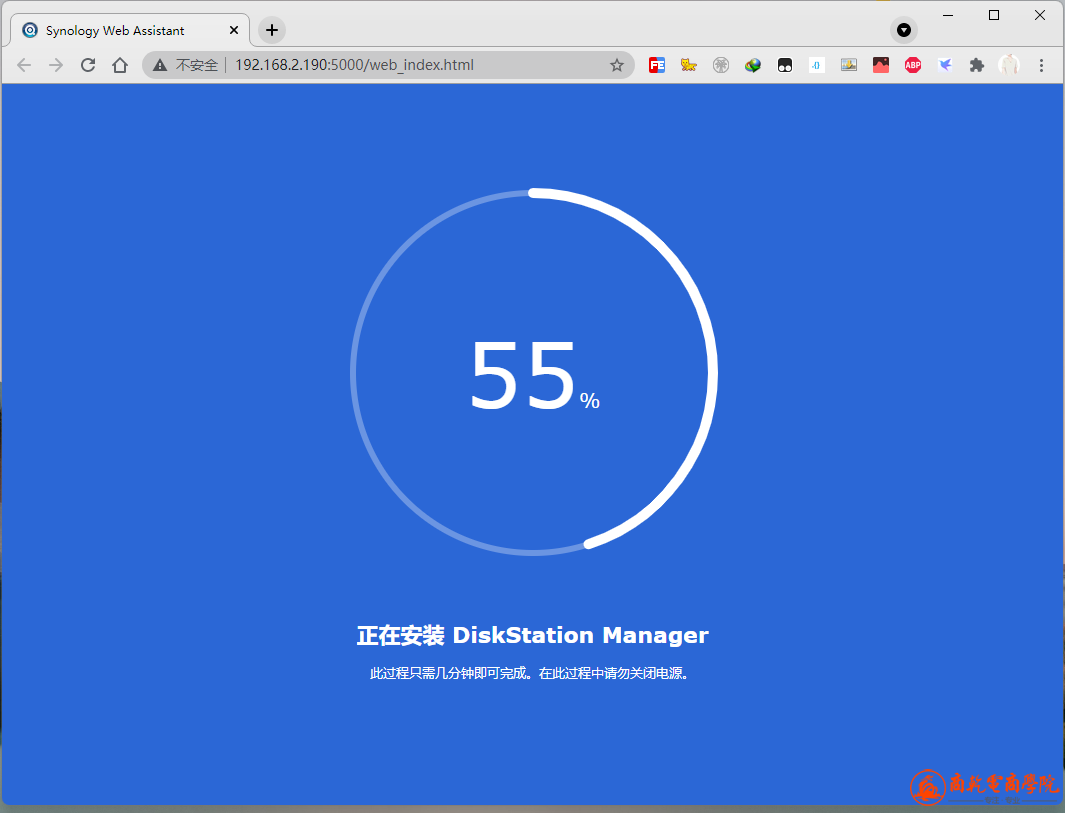
Task: Open the Extensions puzzle menu
Action: tap(977, 65)
